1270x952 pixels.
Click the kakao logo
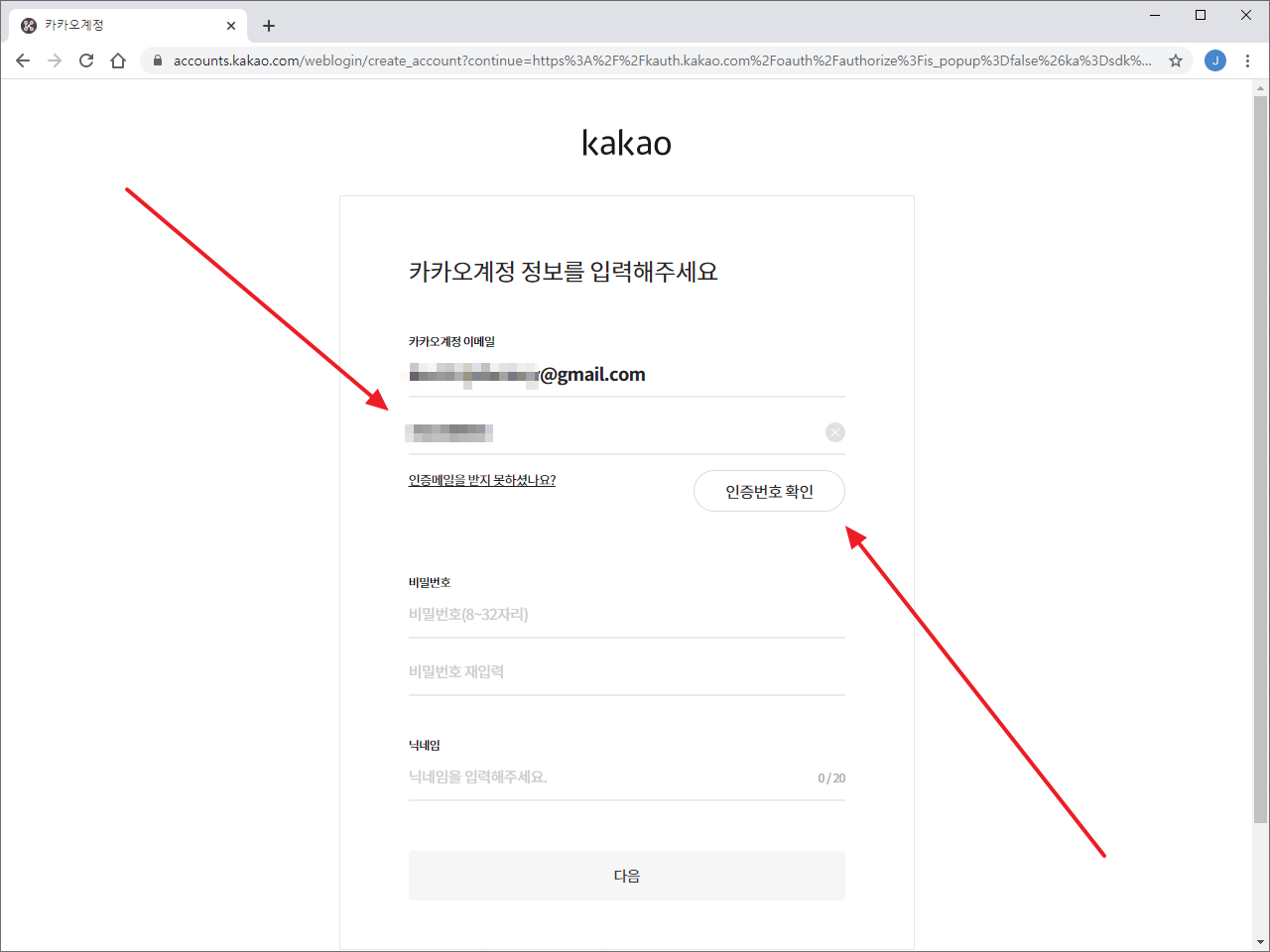tap(627, 143)
